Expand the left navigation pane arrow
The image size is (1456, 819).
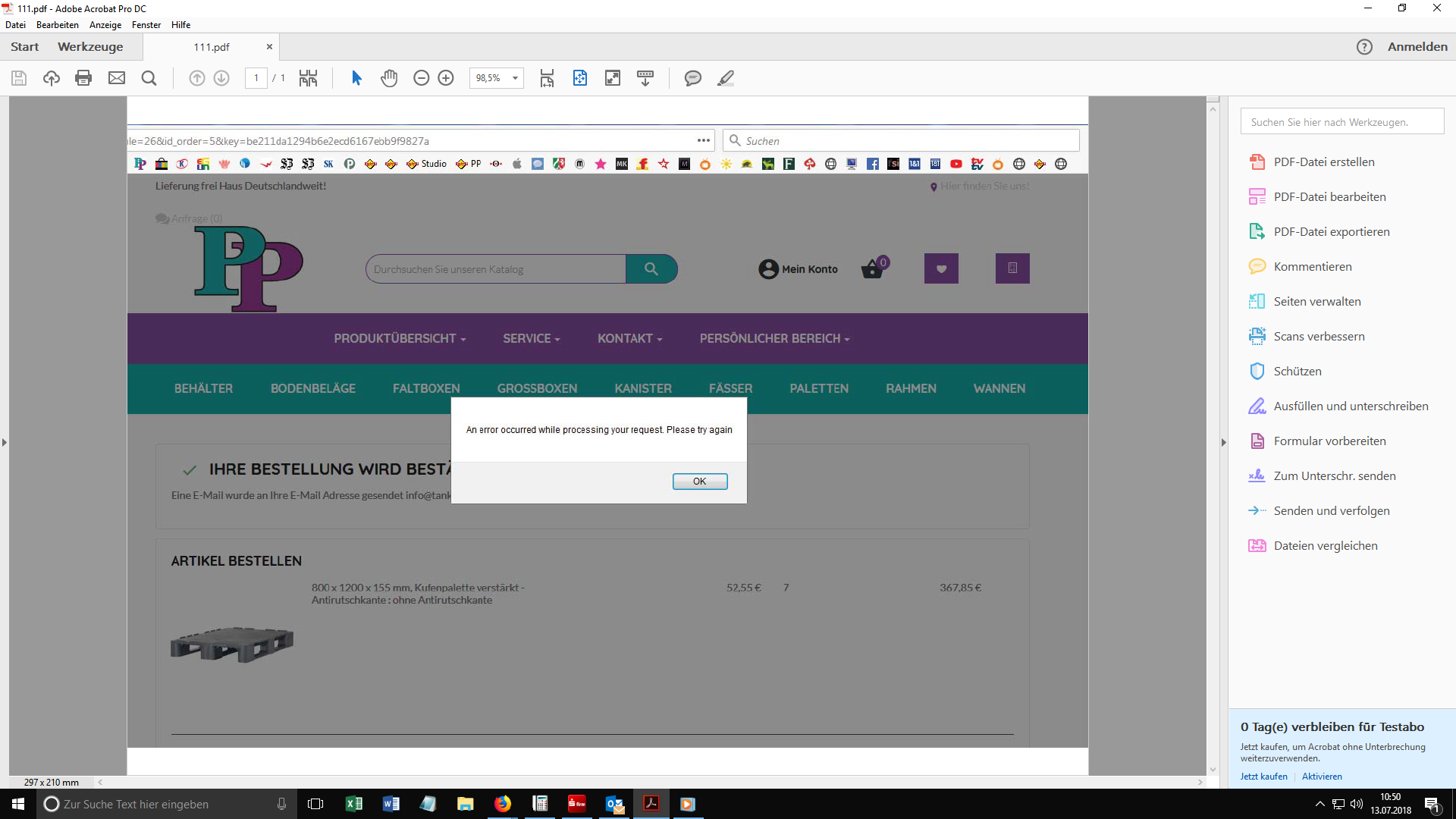[x=5, y=442]
